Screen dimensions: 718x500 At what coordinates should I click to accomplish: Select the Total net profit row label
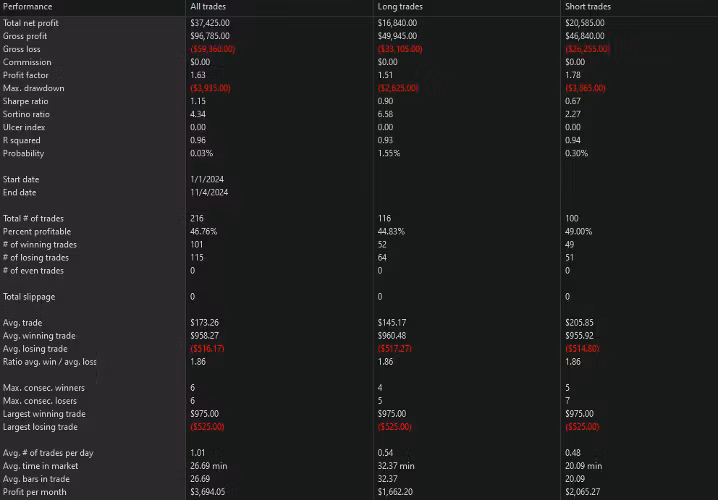[x=30, y=22]
